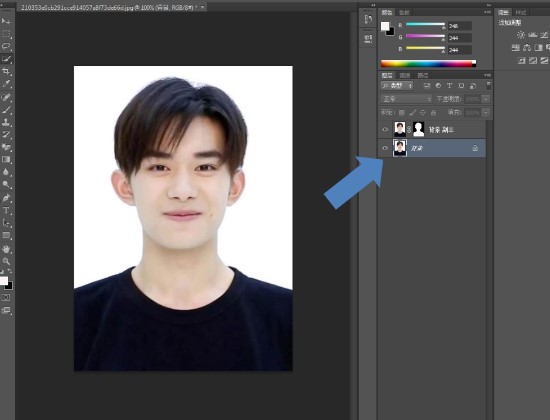
Task: Add a Black & White adjustment
Action: pyautogui.click(x=538, y=48)
